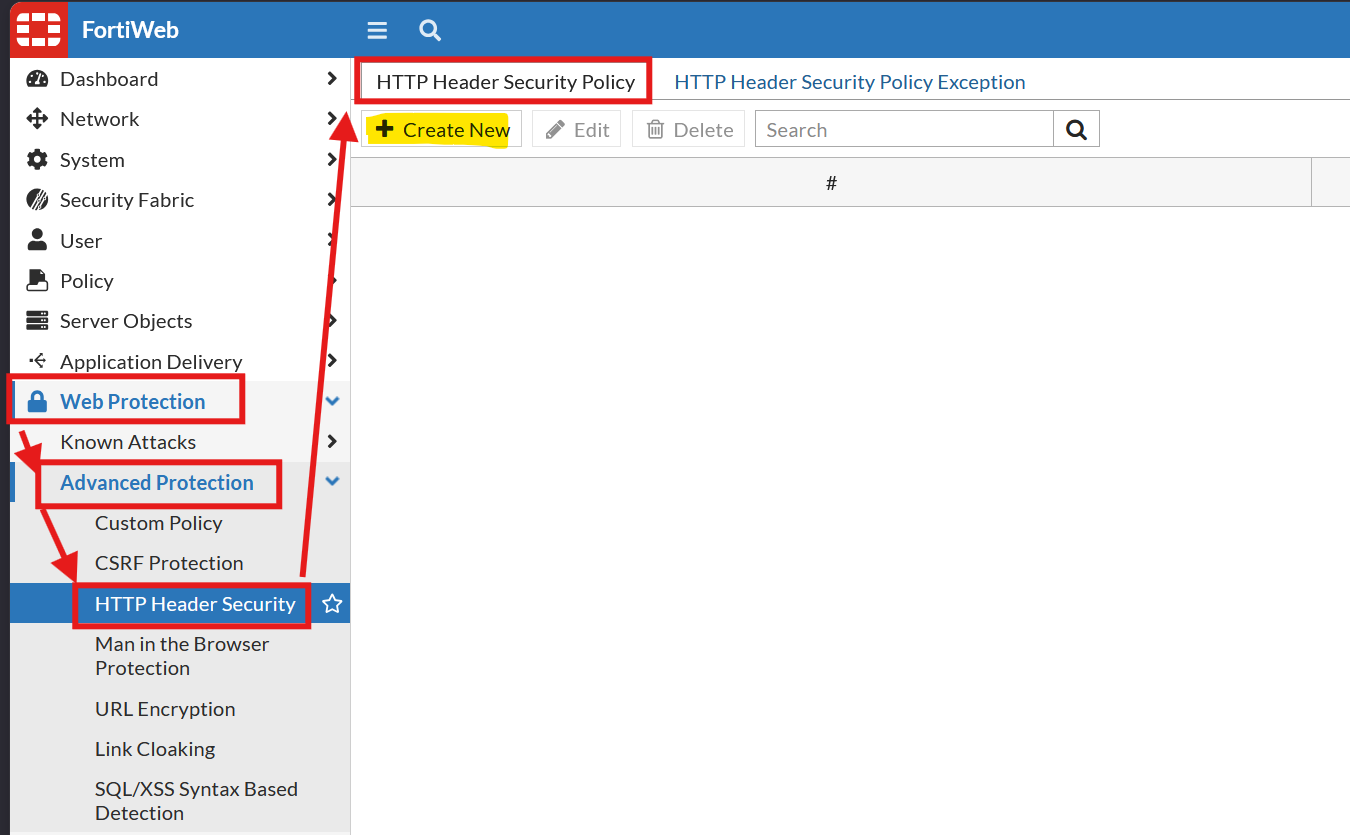The image size is (1350, 835).
Task: Open Man in the Browser Protection
Action: point(182,656)
